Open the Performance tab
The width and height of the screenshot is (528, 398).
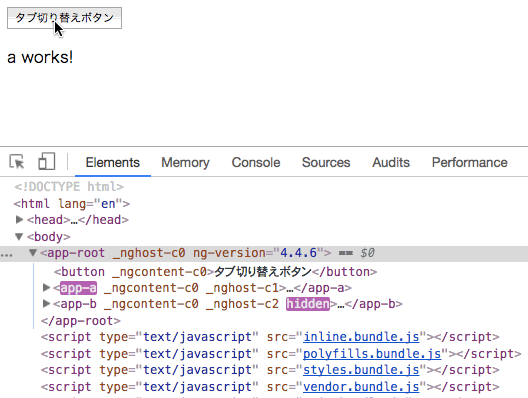pos(469,163)
